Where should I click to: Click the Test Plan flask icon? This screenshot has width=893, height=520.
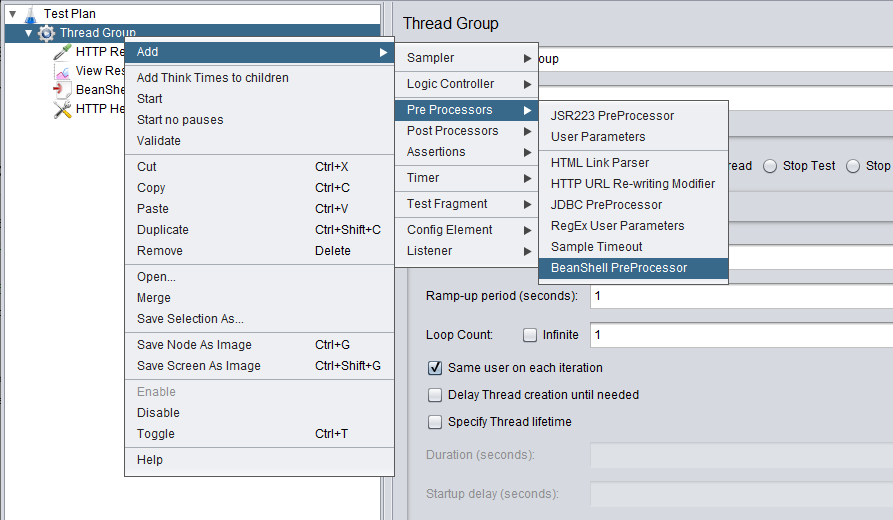[30, 14]
